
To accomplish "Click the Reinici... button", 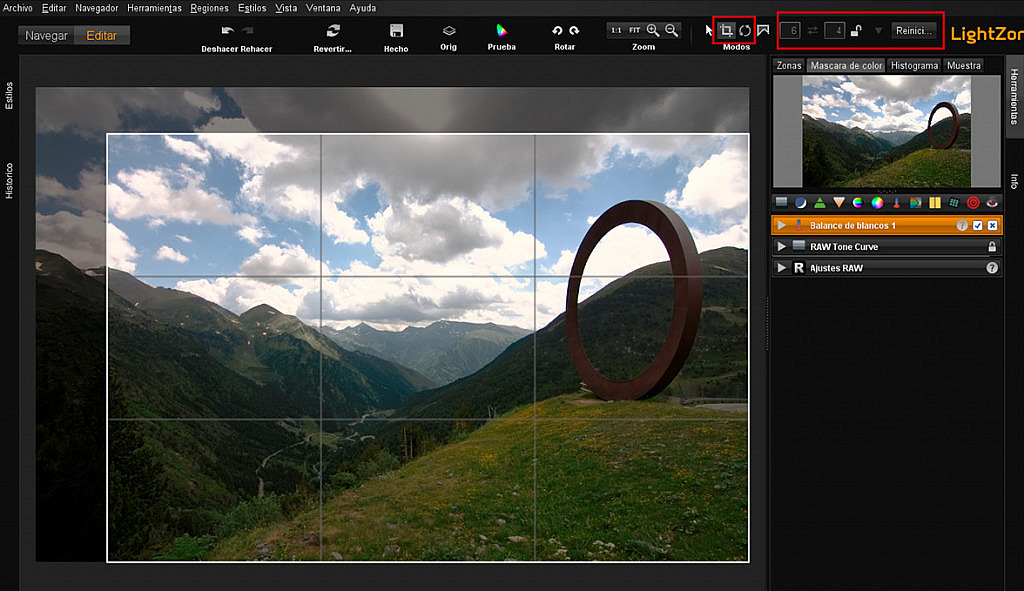I will click(x=915, y=30).
